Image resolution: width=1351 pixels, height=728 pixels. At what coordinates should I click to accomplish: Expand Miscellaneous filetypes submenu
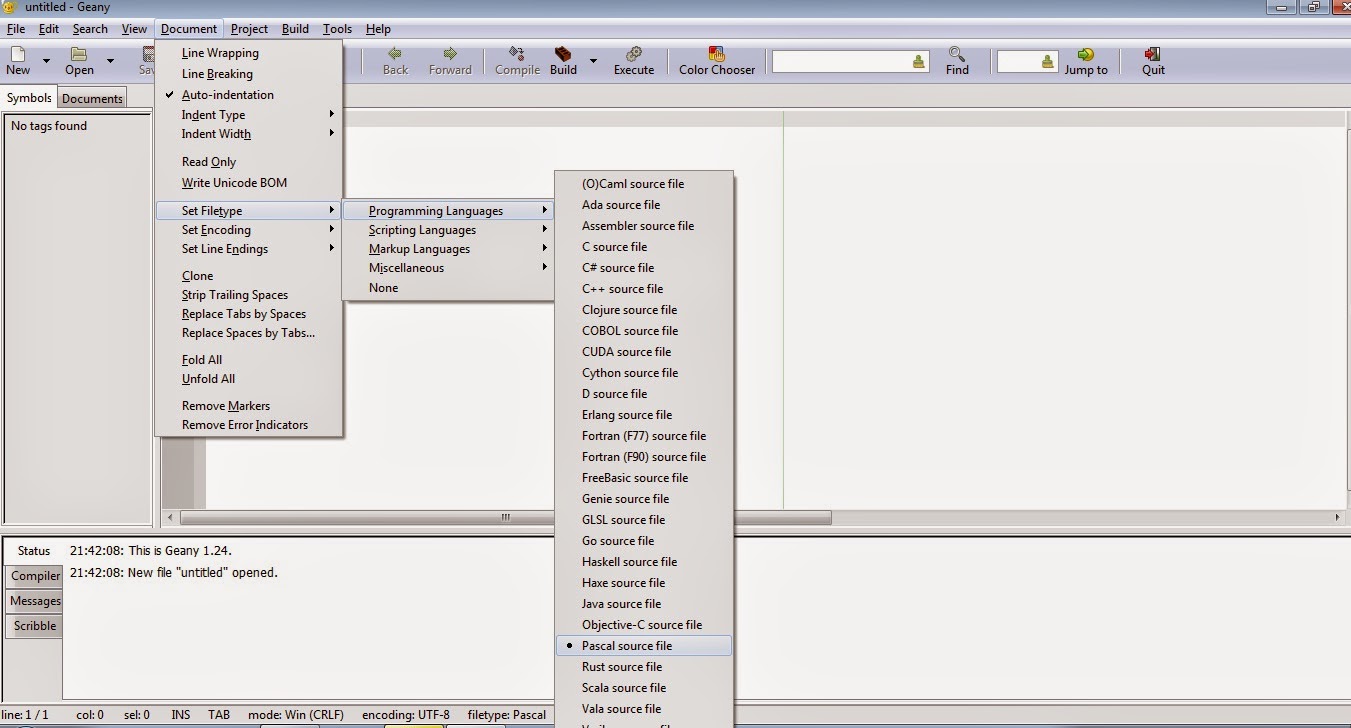click(x=448, y=268)
